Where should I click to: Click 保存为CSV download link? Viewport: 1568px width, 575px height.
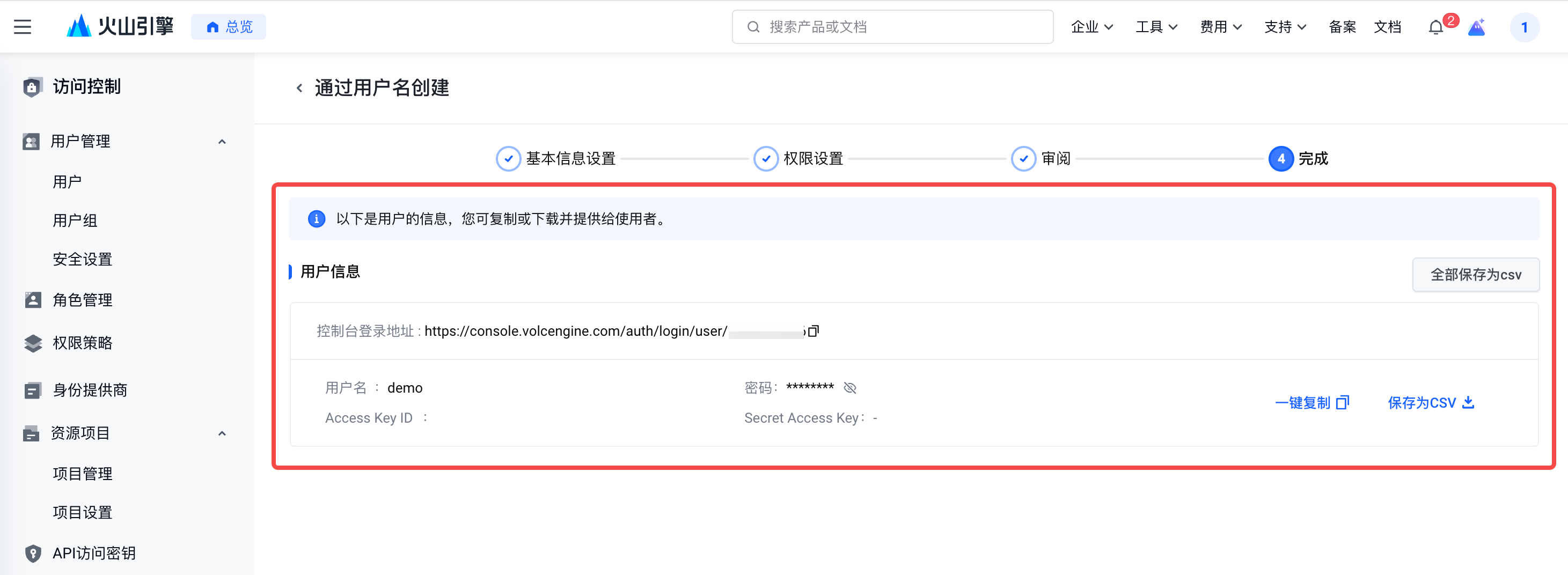coord(1431,403)
